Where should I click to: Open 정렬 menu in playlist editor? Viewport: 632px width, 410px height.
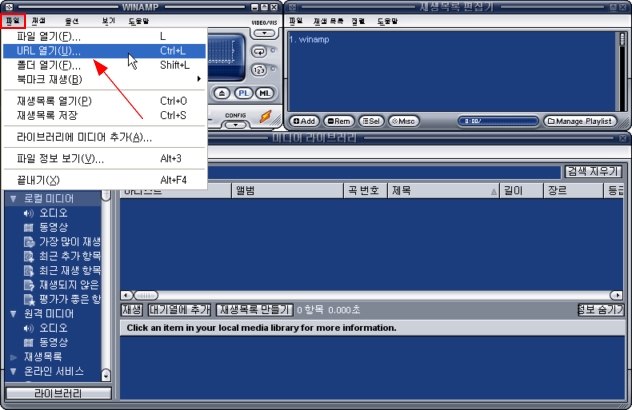pyautogui.click(x=358, y=21)
